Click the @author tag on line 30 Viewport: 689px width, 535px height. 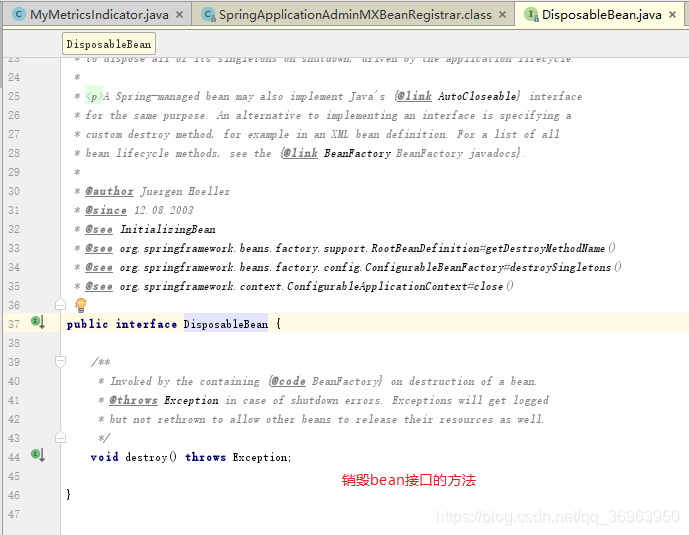point(109,191)
